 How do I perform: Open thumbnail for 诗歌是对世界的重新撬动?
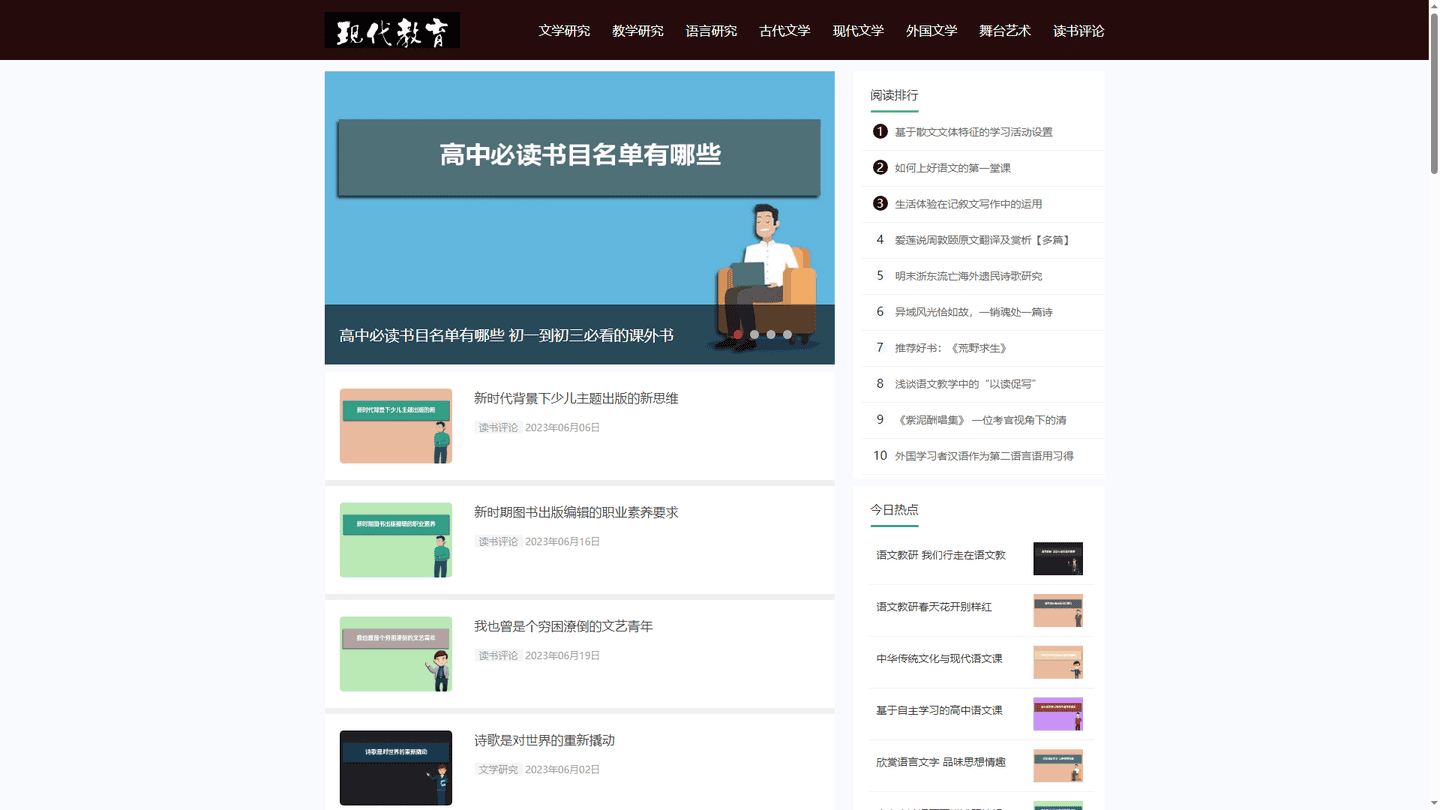click(x=396, y=768)
